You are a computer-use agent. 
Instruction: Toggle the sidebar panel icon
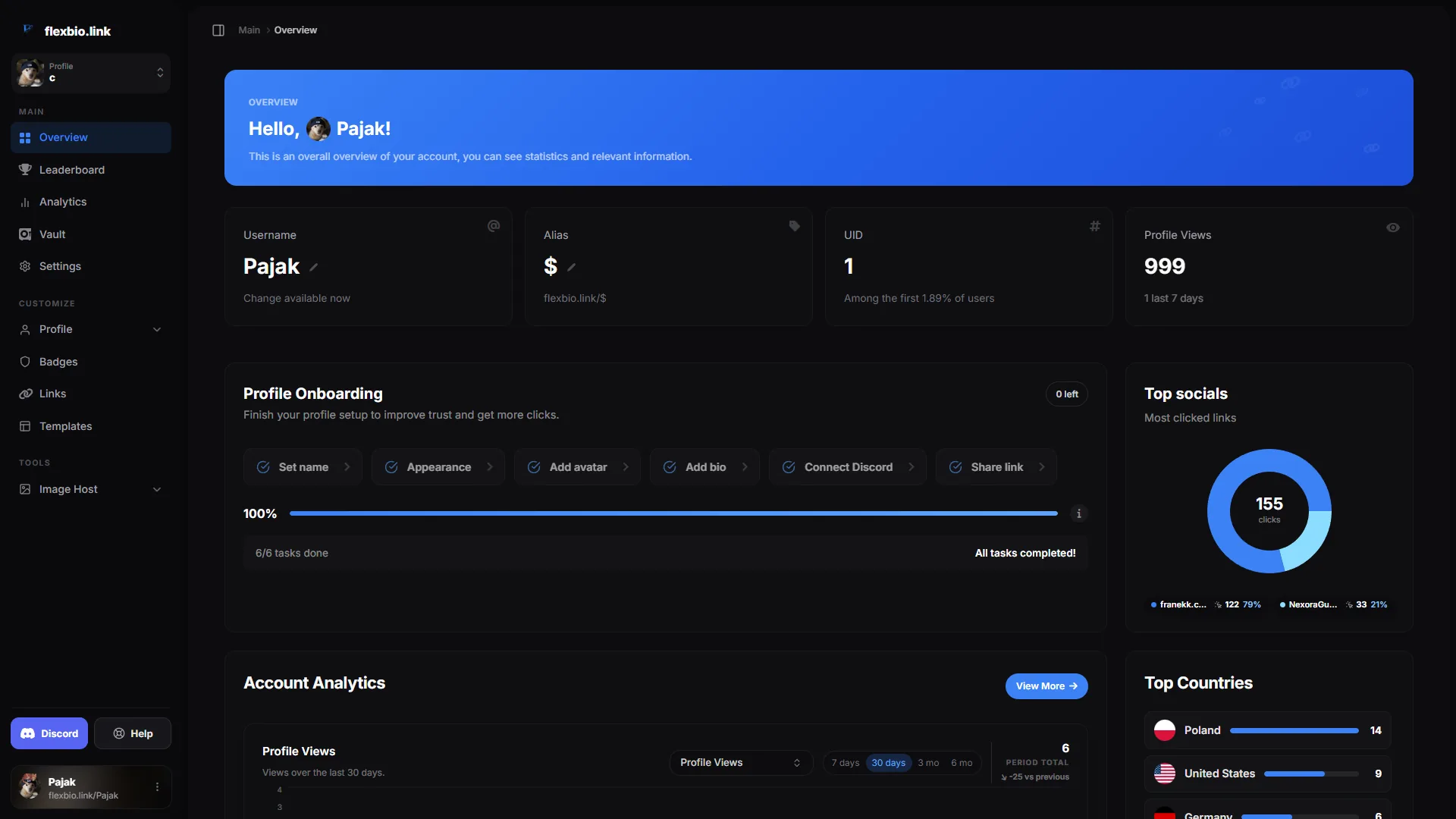click(x=218, y=30)
